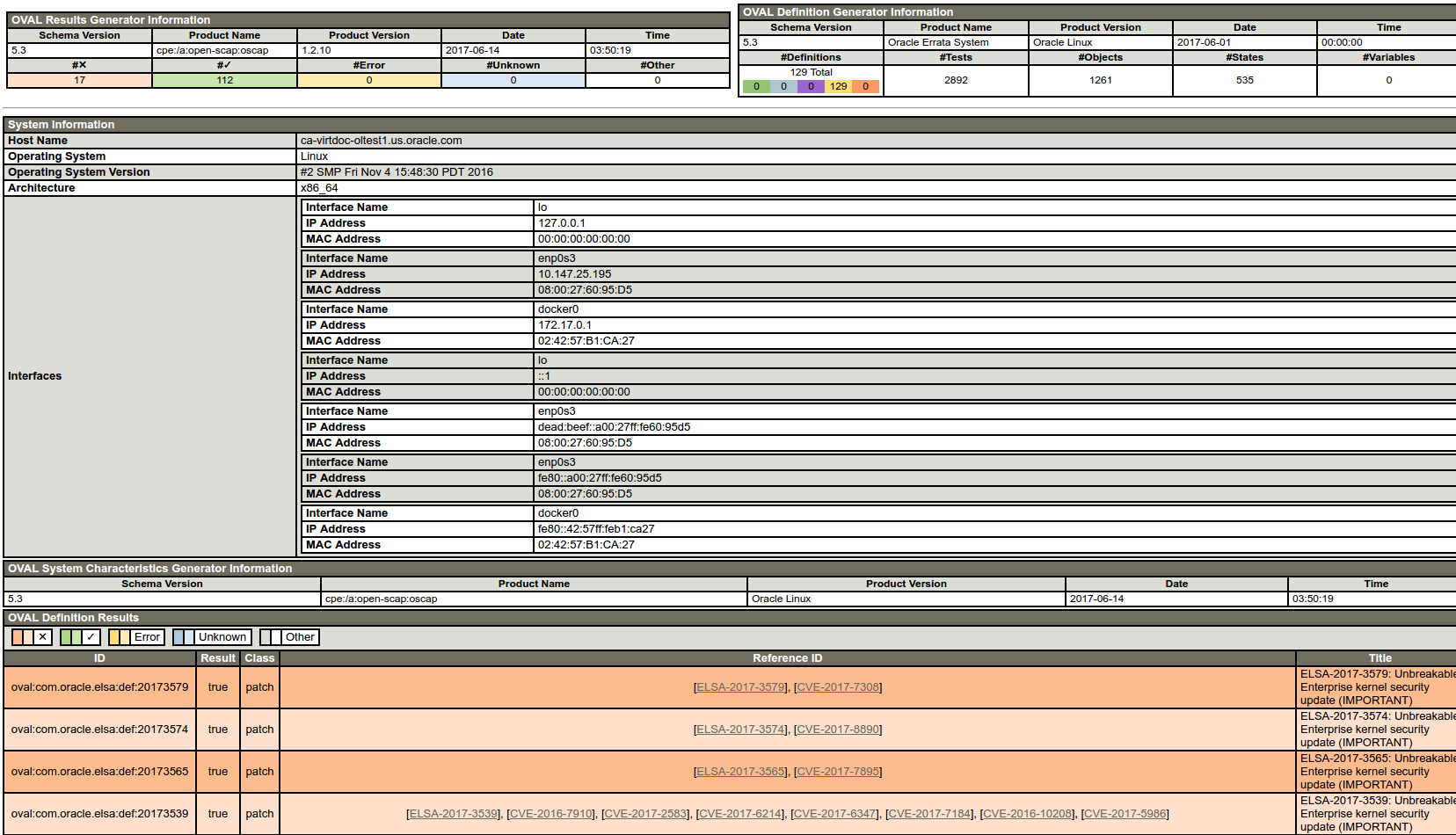Click the #Unknown count cell

(513, 80)
